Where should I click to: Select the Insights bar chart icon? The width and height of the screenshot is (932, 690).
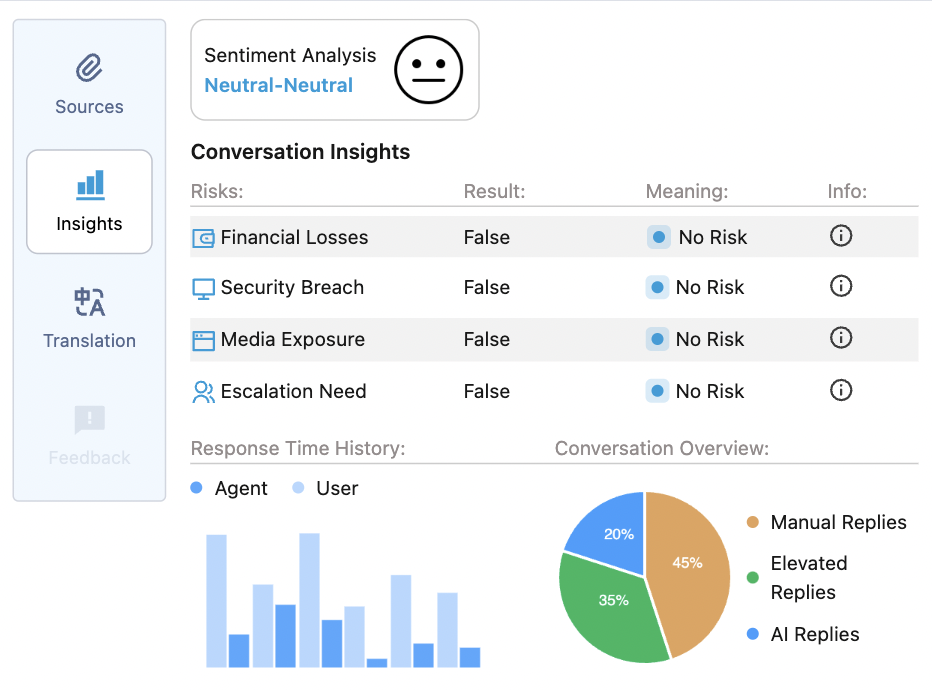[89, 184]
